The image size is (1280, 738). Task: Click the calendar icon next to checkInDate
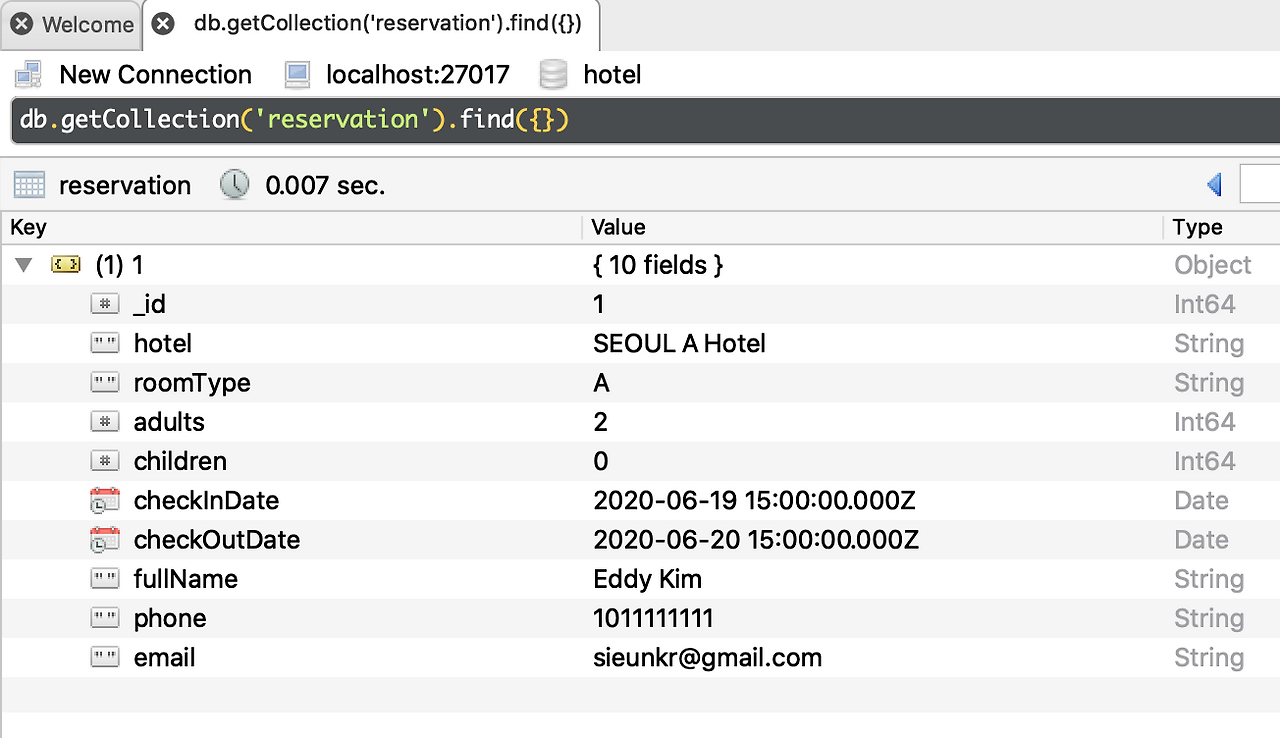(105, 500)
